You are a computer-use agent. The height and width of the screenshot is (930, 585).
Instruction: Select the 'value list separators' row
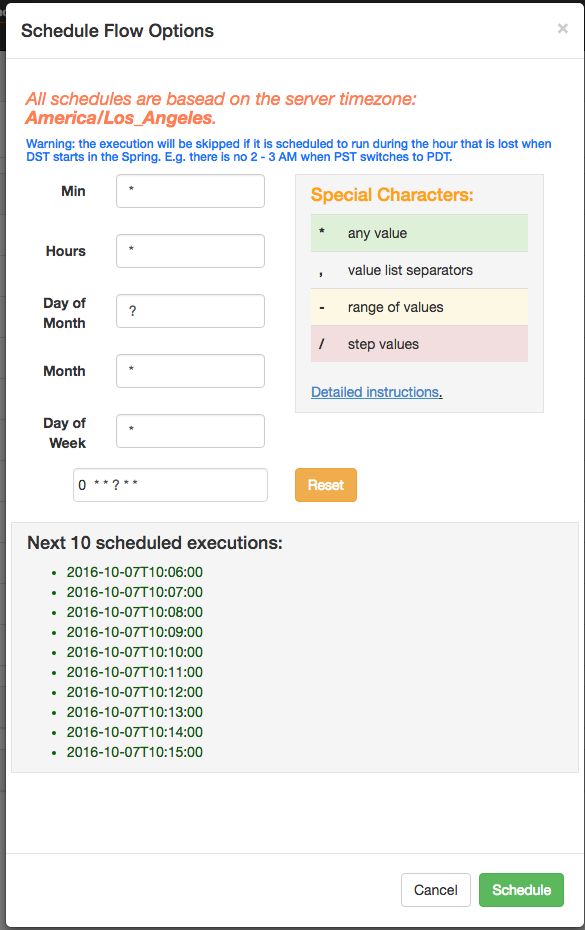(419, 270)
